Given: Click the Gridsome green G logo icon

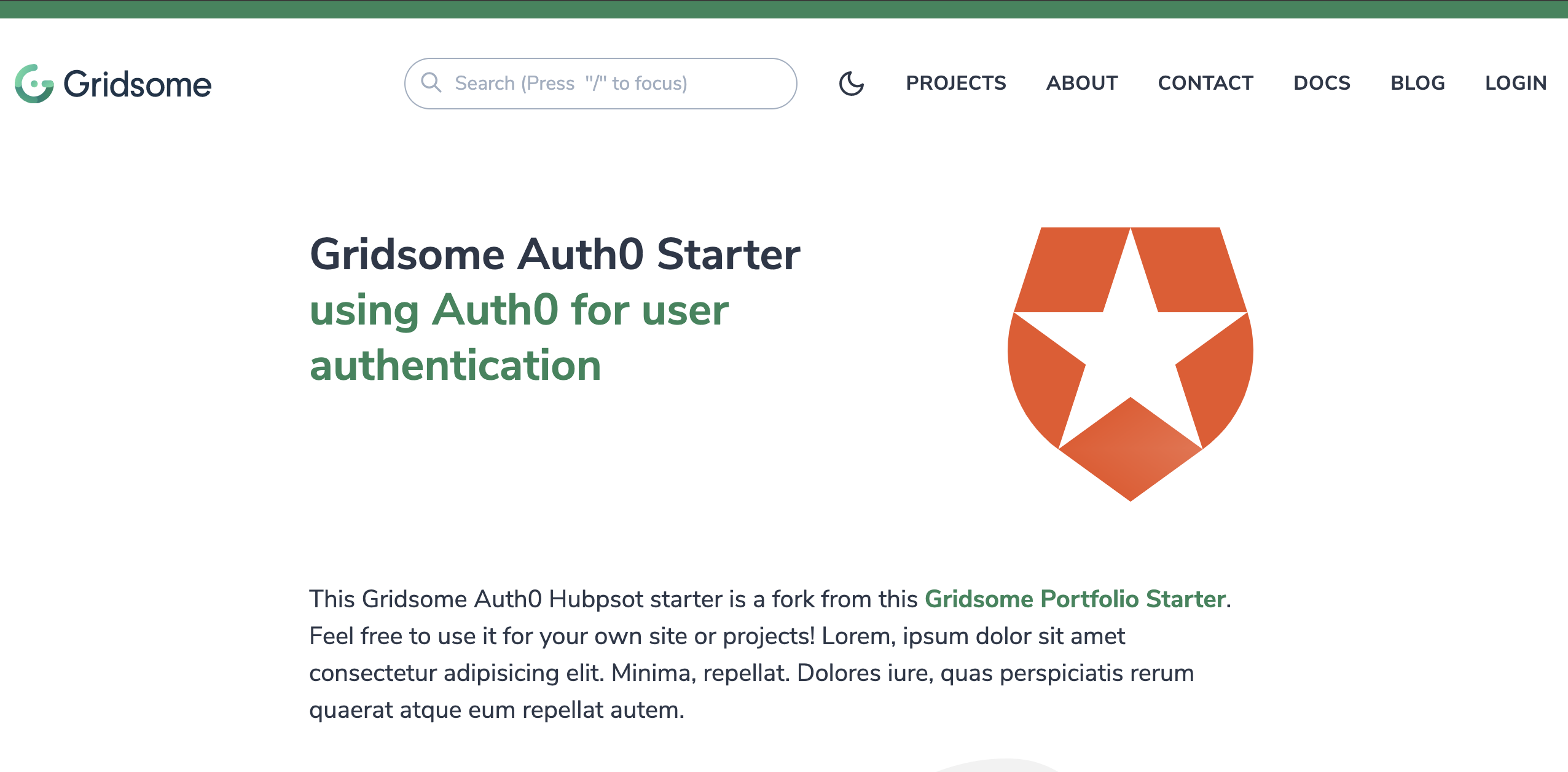Looking at the screenshot, I should (x=34, y=84).
